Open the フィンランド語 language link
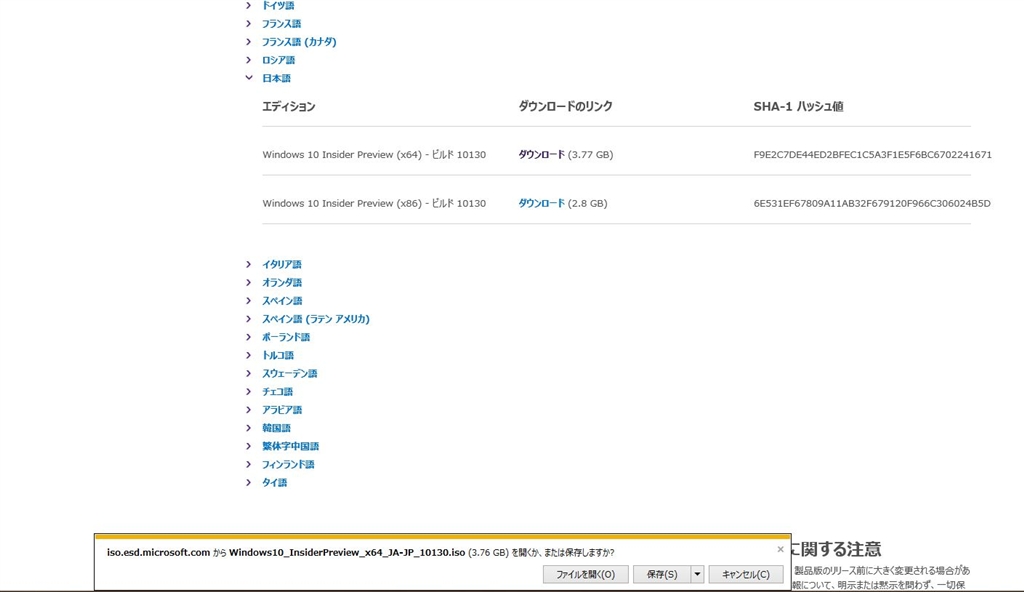Screen dimensions: 1024x592 point(288,465)
